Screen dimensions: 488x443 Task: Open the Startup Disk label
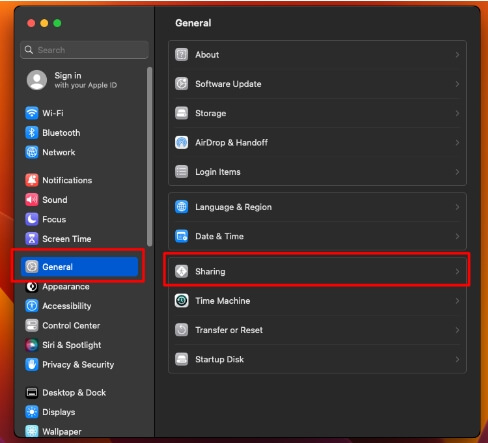coord(219,359)
